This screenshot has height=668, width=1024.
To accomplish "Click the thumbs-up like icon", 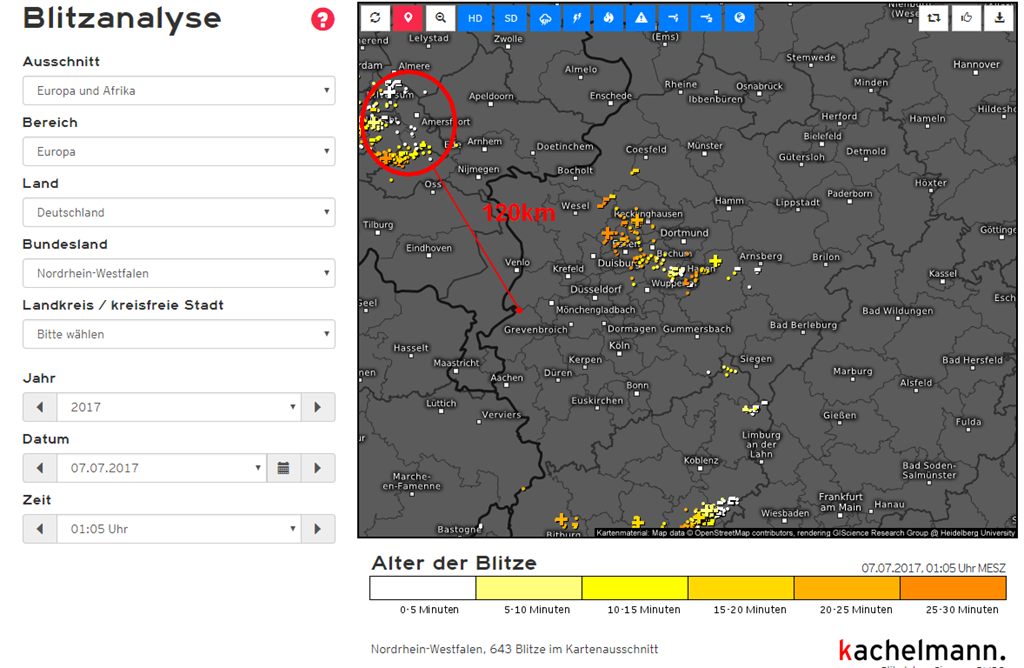I will [967, 18].
